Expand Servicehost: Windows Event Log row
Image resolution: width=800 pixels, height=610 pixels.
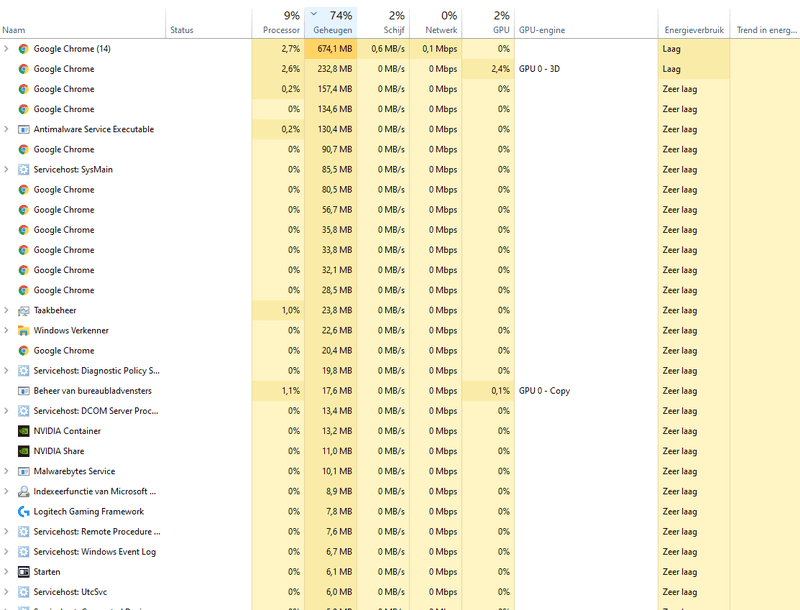6,552
